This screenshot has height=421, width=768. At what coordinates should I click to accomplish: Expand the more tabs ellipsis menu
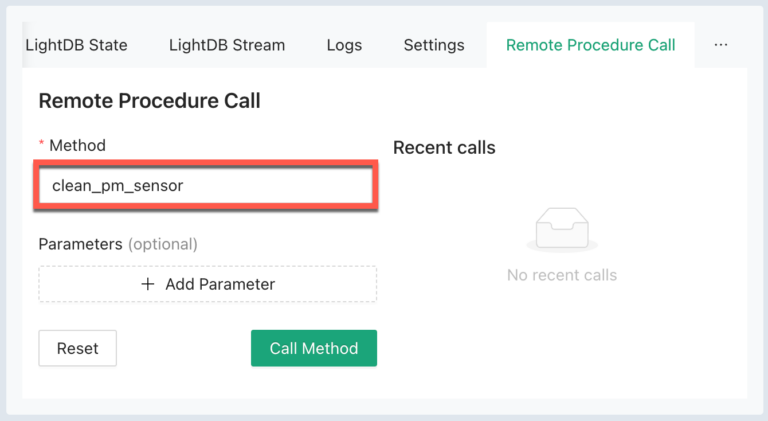(x=720, y=45)
